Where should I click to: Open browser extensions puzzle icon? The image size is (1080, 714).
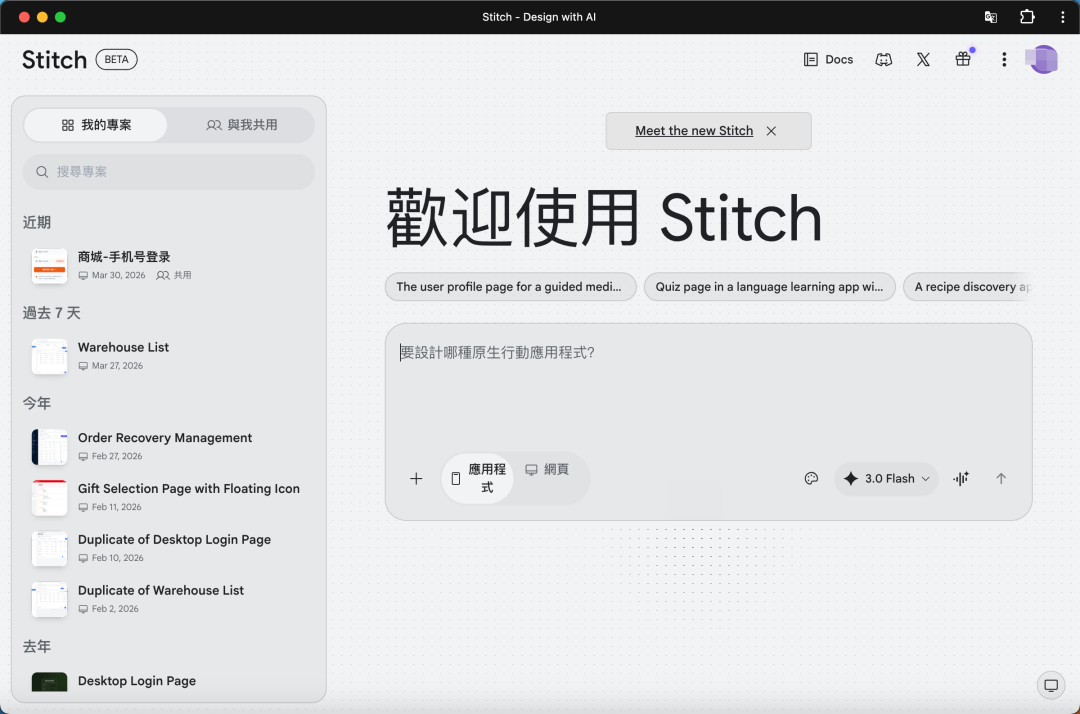tap(1027, 17)
